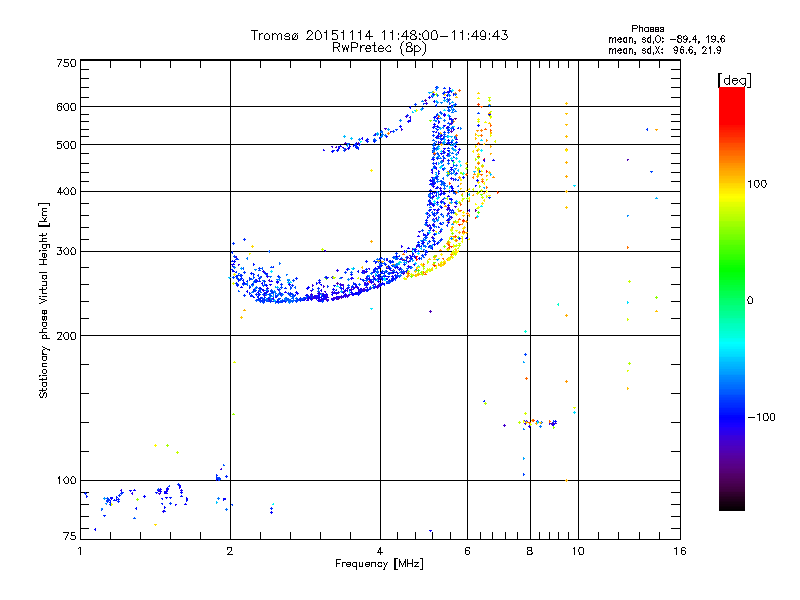Click the 'Stationary phase Virtual Height [km]' axis label
This screenshot has height=600, width=800.
coord(44,300)
